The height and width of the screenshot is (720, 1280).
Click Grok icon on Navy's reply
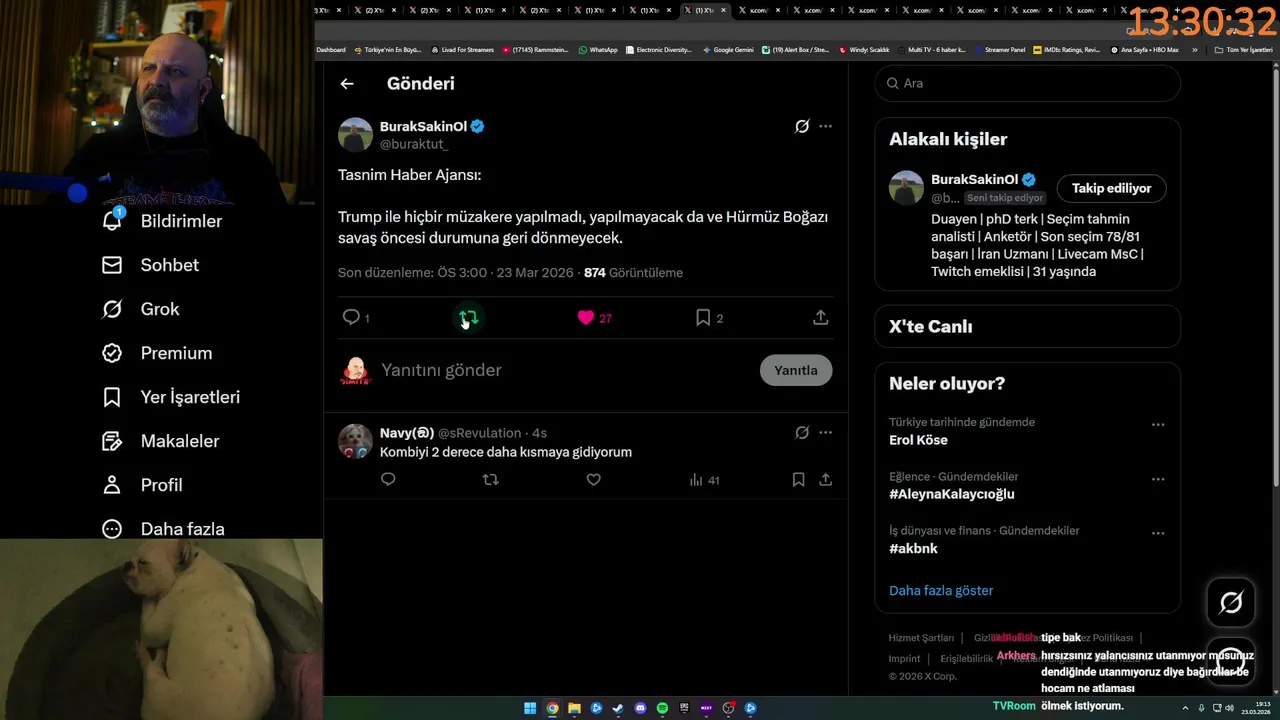pos(802,433)
